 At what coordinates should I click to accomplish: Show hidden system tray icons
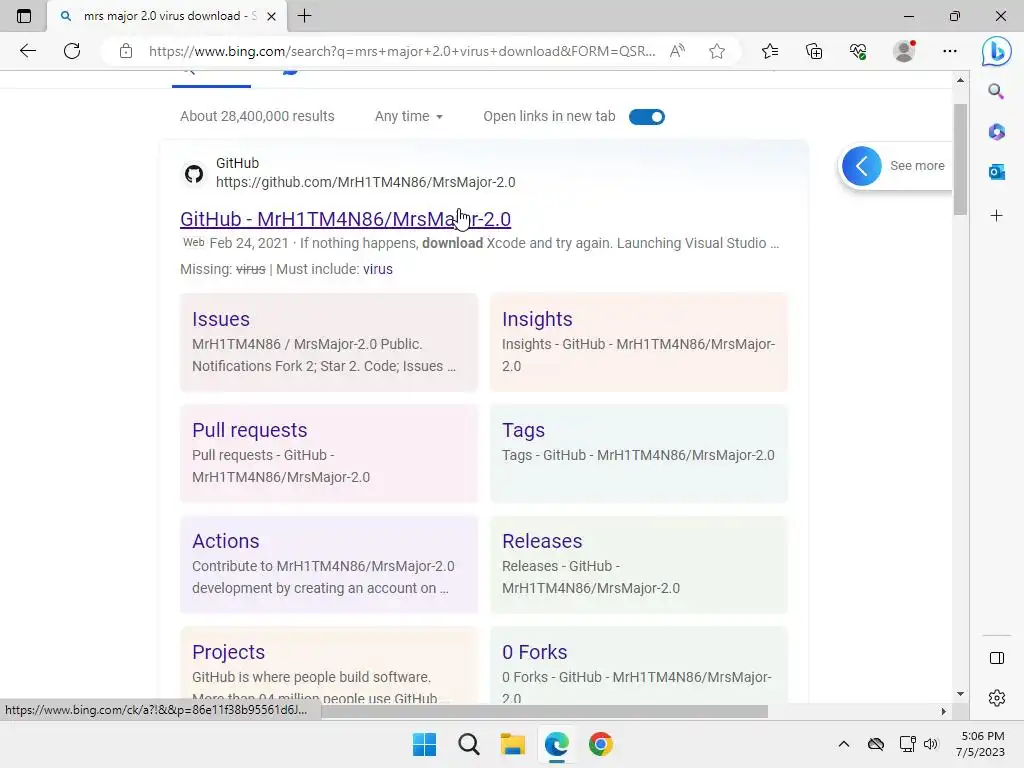844,744
